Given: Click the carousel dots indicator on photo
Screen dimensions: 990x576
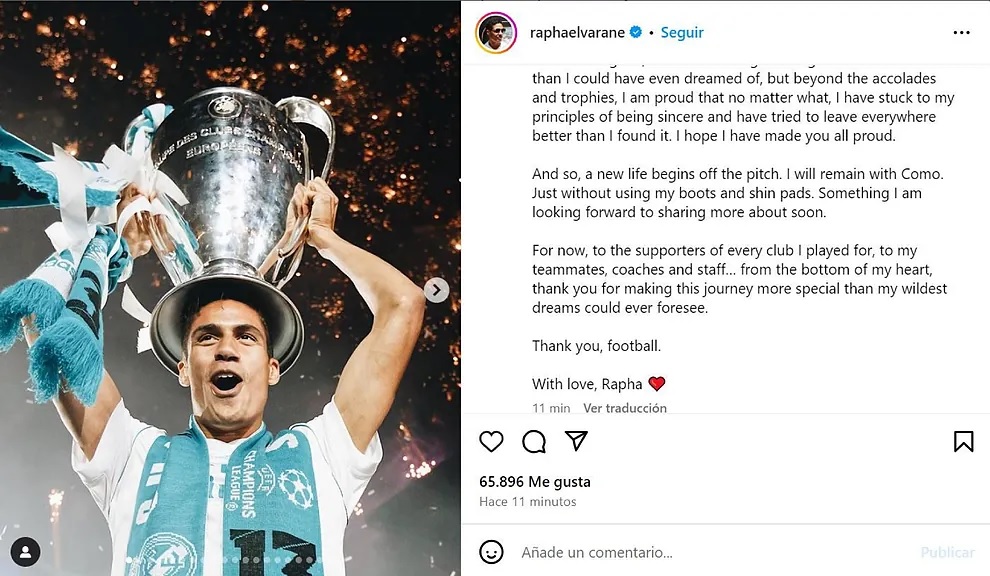Looking at the screenshot, I should tap(230, 560).
